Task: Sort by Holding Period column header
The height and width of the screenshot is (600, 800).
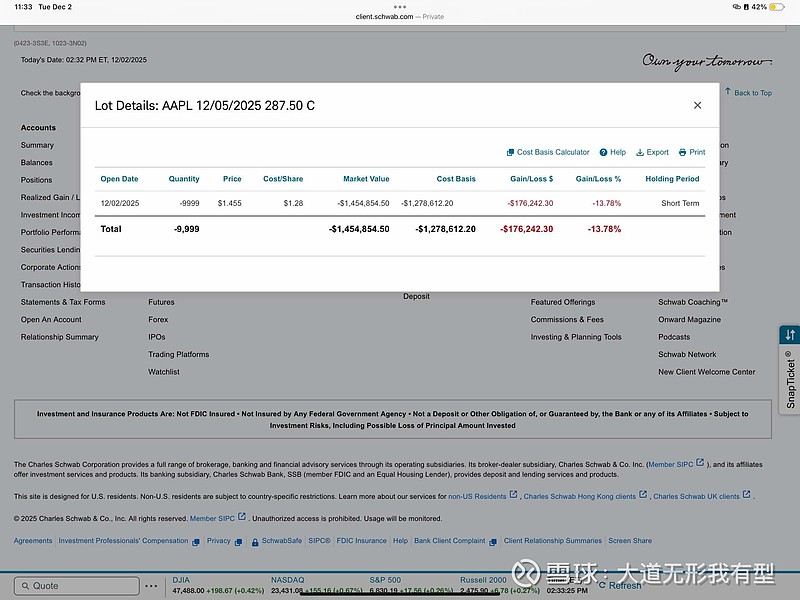Action: (672, 179)
